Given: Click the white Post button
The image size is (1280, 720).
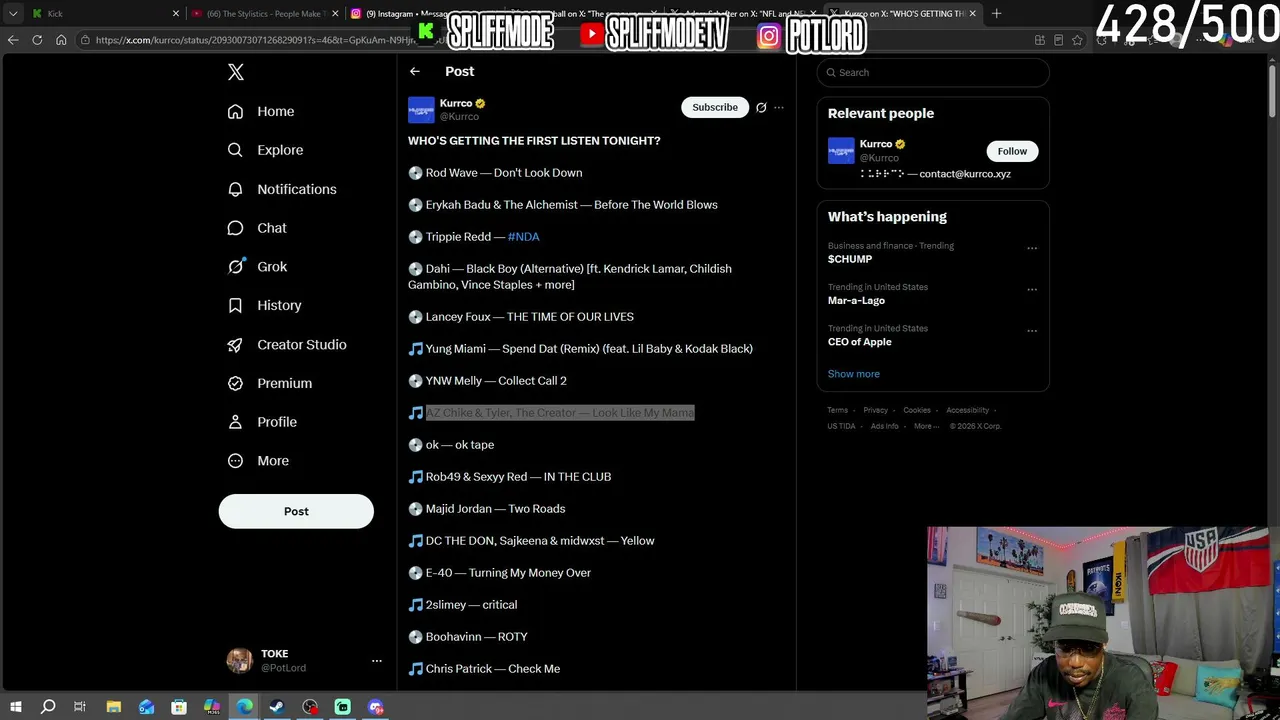Looking at the screenshot, I should click(x=296, y=511).
